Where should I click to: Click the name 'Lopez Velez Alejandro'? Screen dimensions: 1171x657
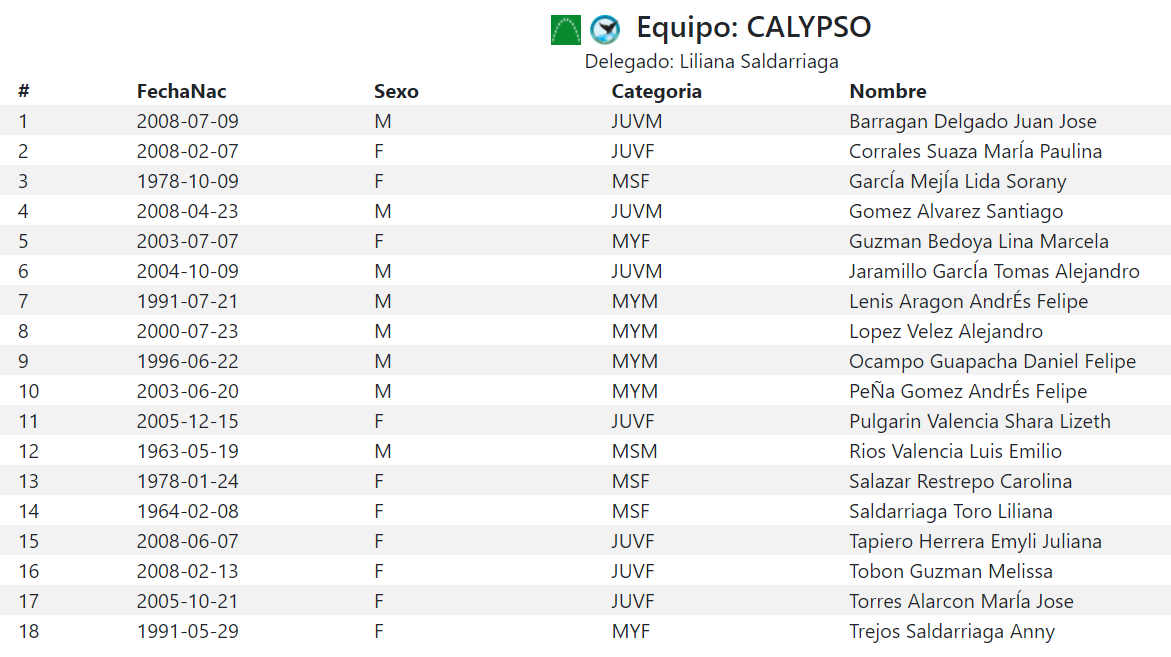(x=945, y=332)
